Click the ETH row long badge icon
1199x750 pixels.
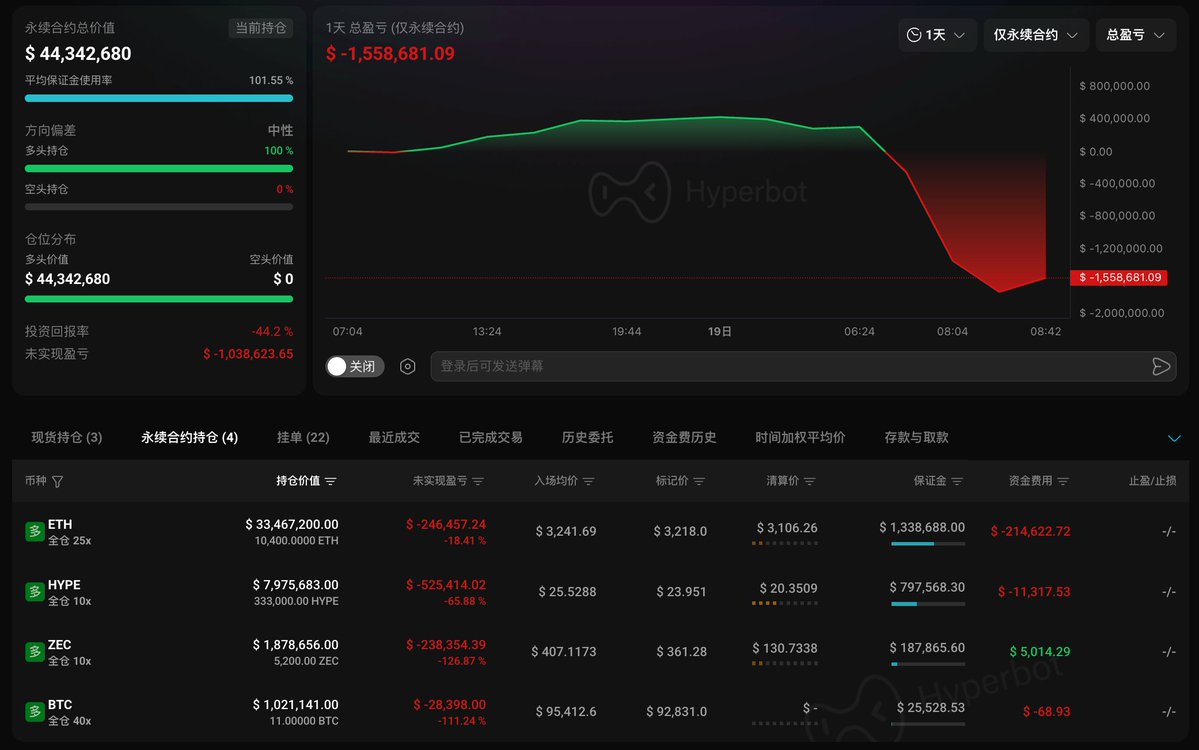(x=34, y=531)
